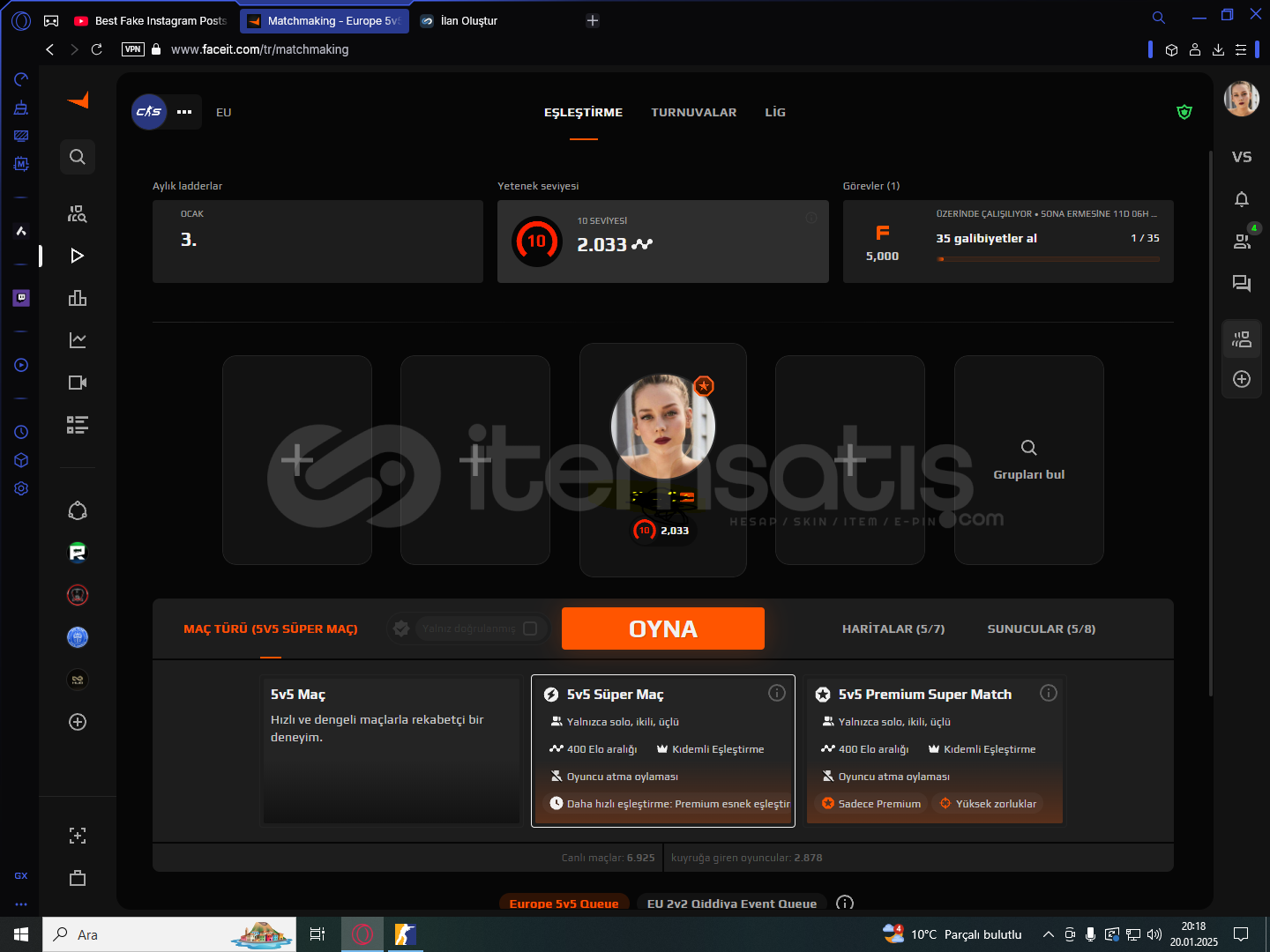Open the party finder icon in FACEIT sidebar

[x=78, y=213]
